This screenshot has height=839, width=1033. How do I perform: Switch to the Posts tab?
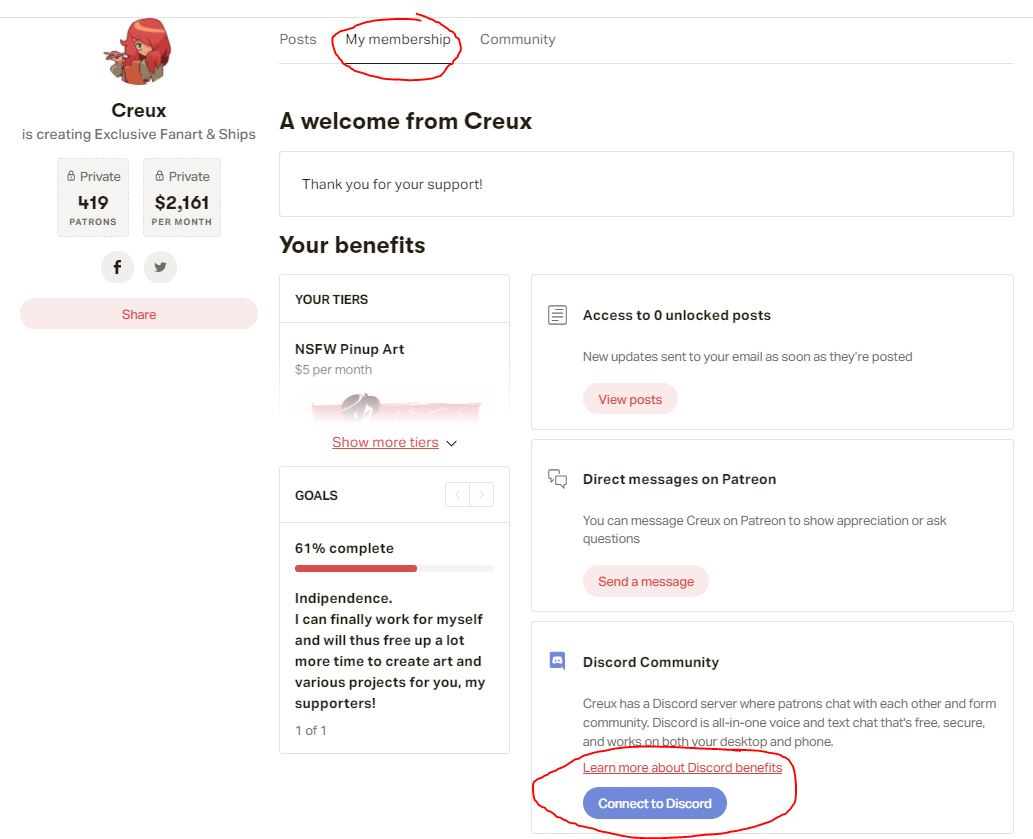[x=298, y=40]
